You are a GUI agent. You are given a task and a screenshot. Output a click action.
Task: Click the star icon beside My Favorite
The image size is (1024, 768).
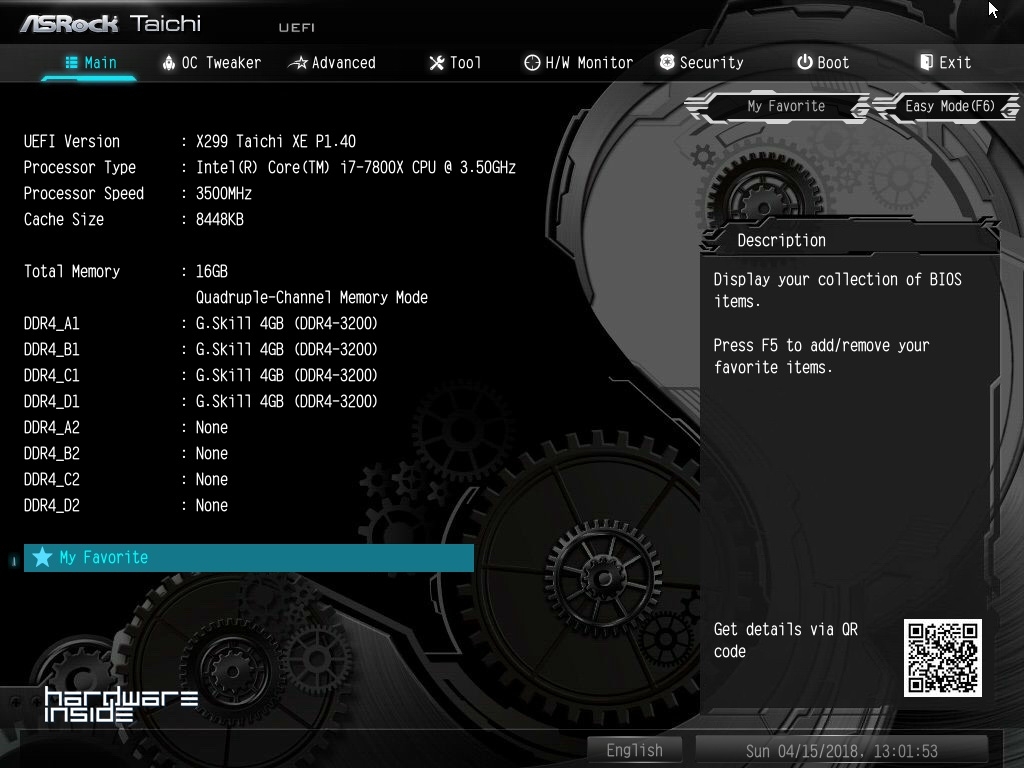pos(42,557)
